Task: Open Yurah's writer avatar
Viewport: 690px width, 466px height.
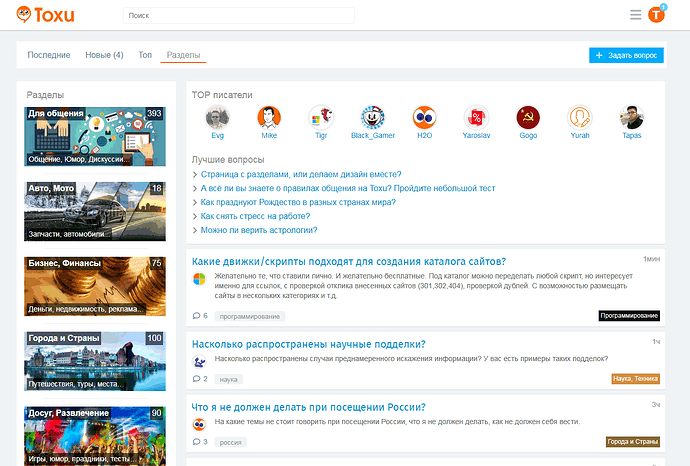Action: (580, 117)
